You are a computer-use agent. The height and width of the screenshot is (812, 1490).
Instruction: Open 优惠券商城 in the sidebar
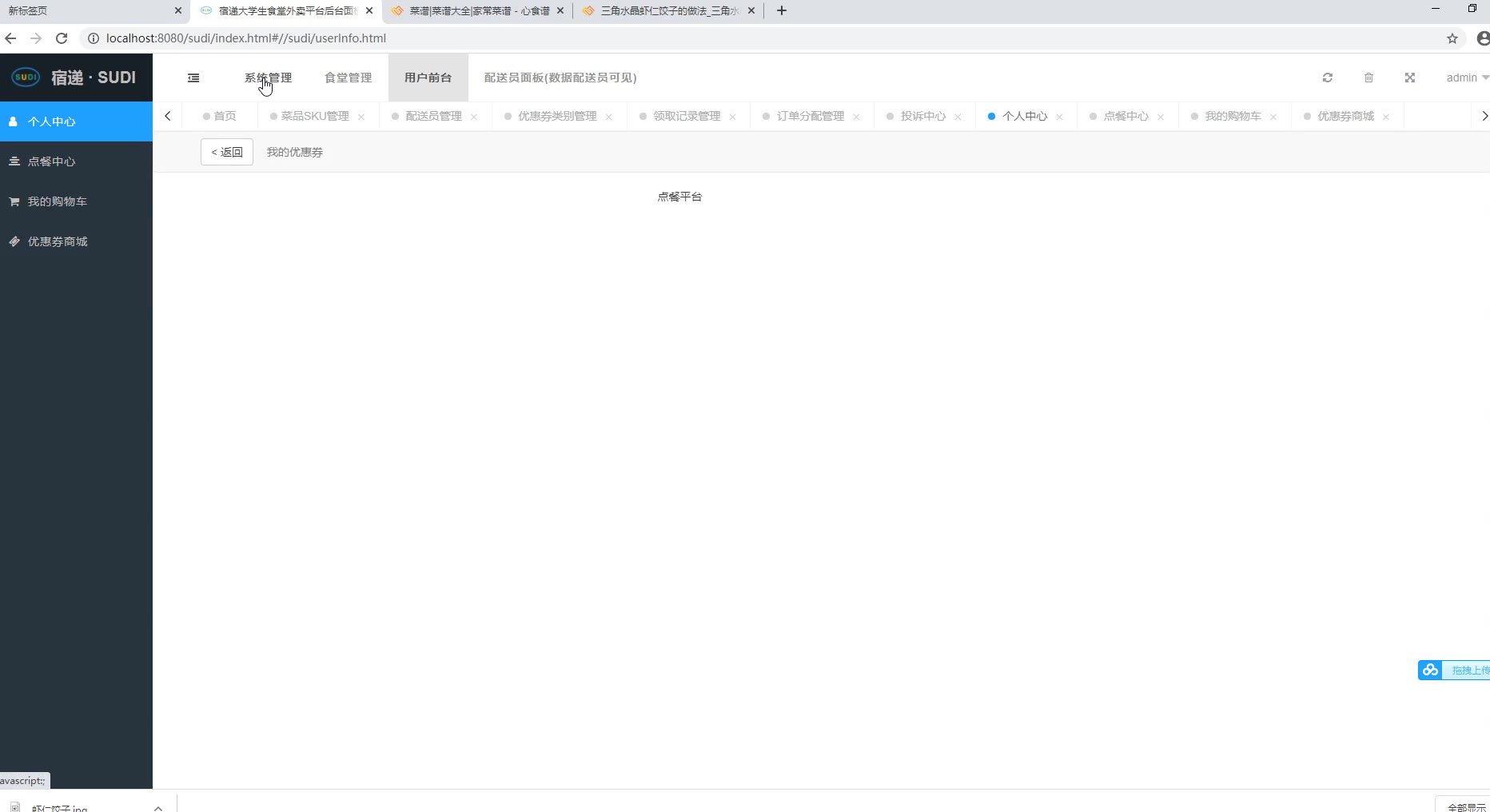point(76,241)
